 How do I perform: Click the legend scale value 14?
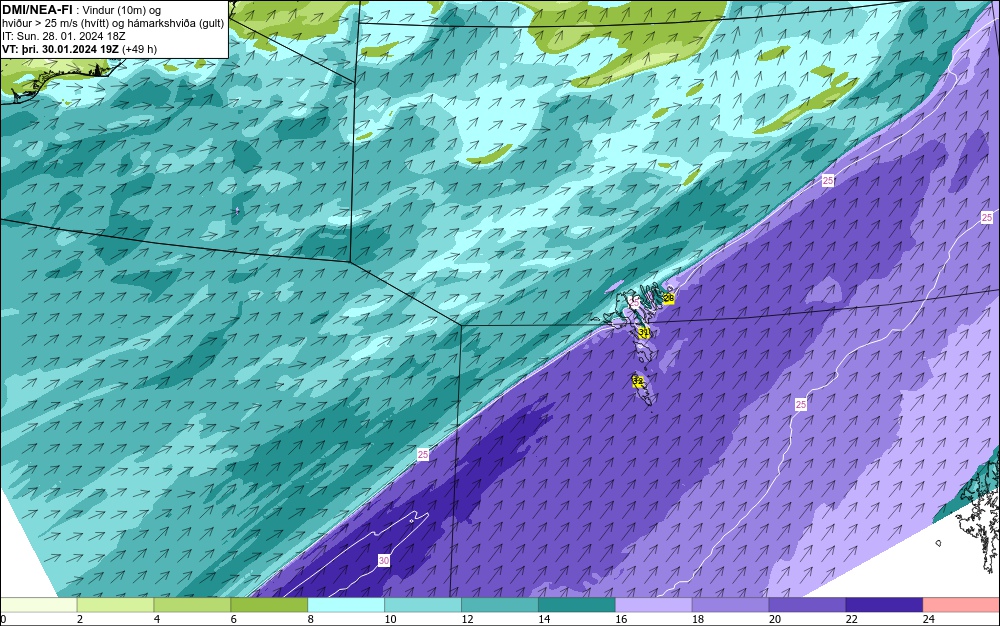544,619
